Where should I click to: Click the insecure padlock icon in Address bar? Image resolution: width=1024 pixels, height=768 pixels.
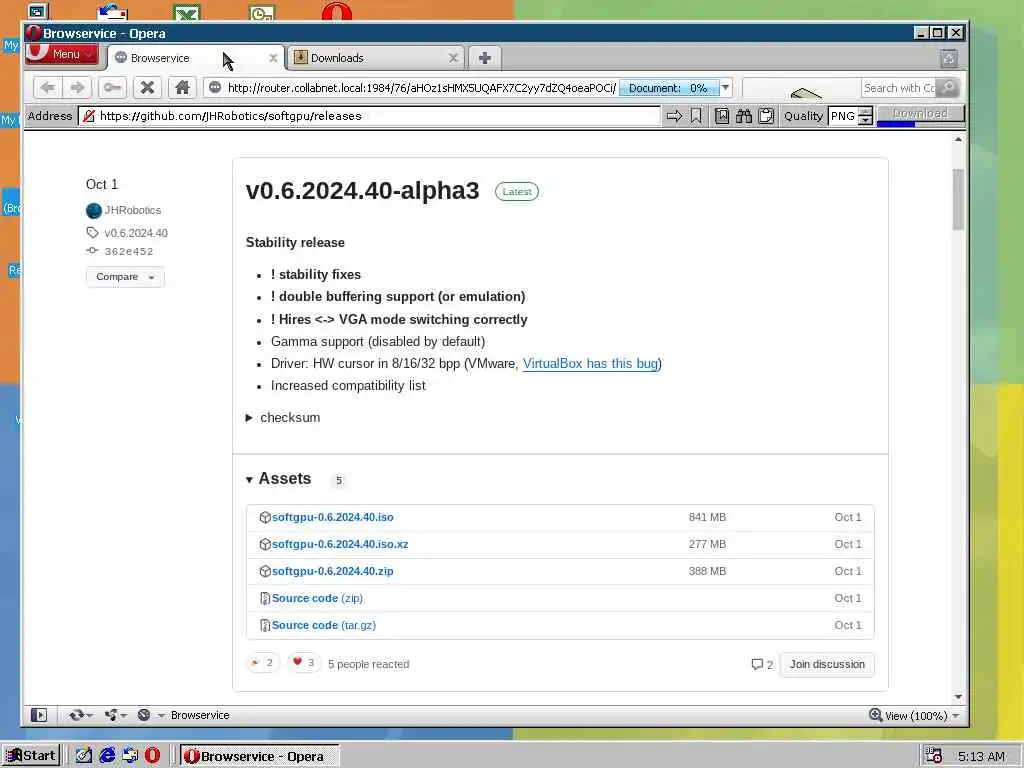tap(89, 116)
